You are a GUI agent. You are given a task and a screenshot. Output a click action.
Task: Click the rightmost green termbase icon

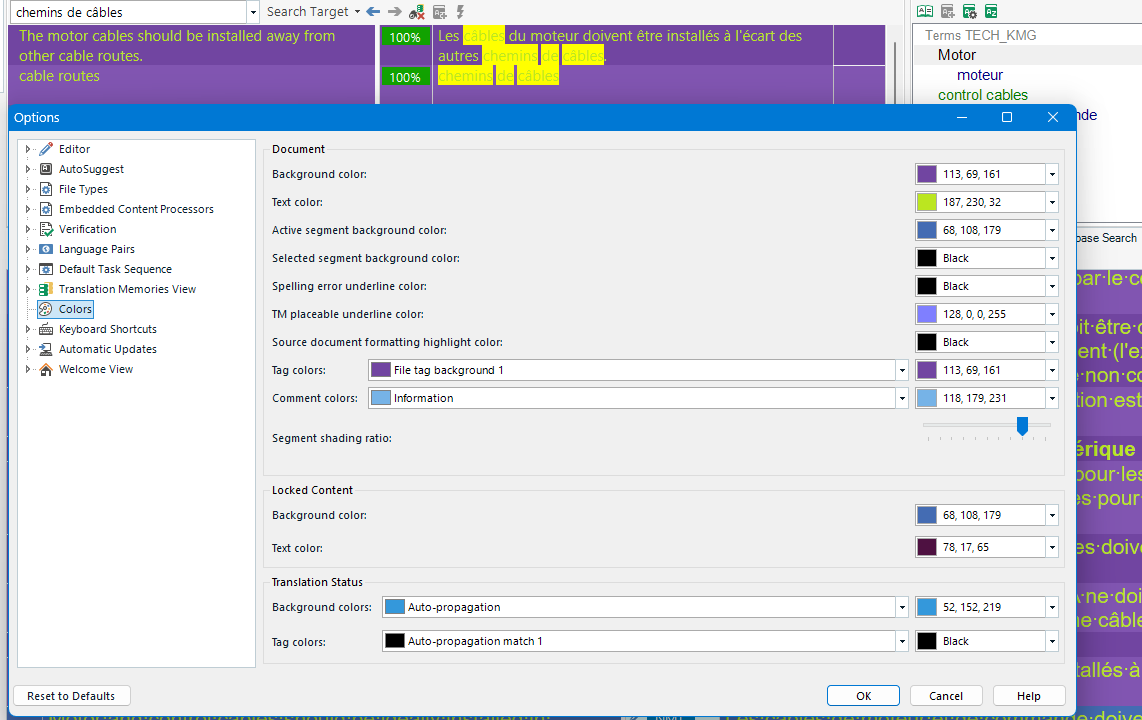pos(991,11)
